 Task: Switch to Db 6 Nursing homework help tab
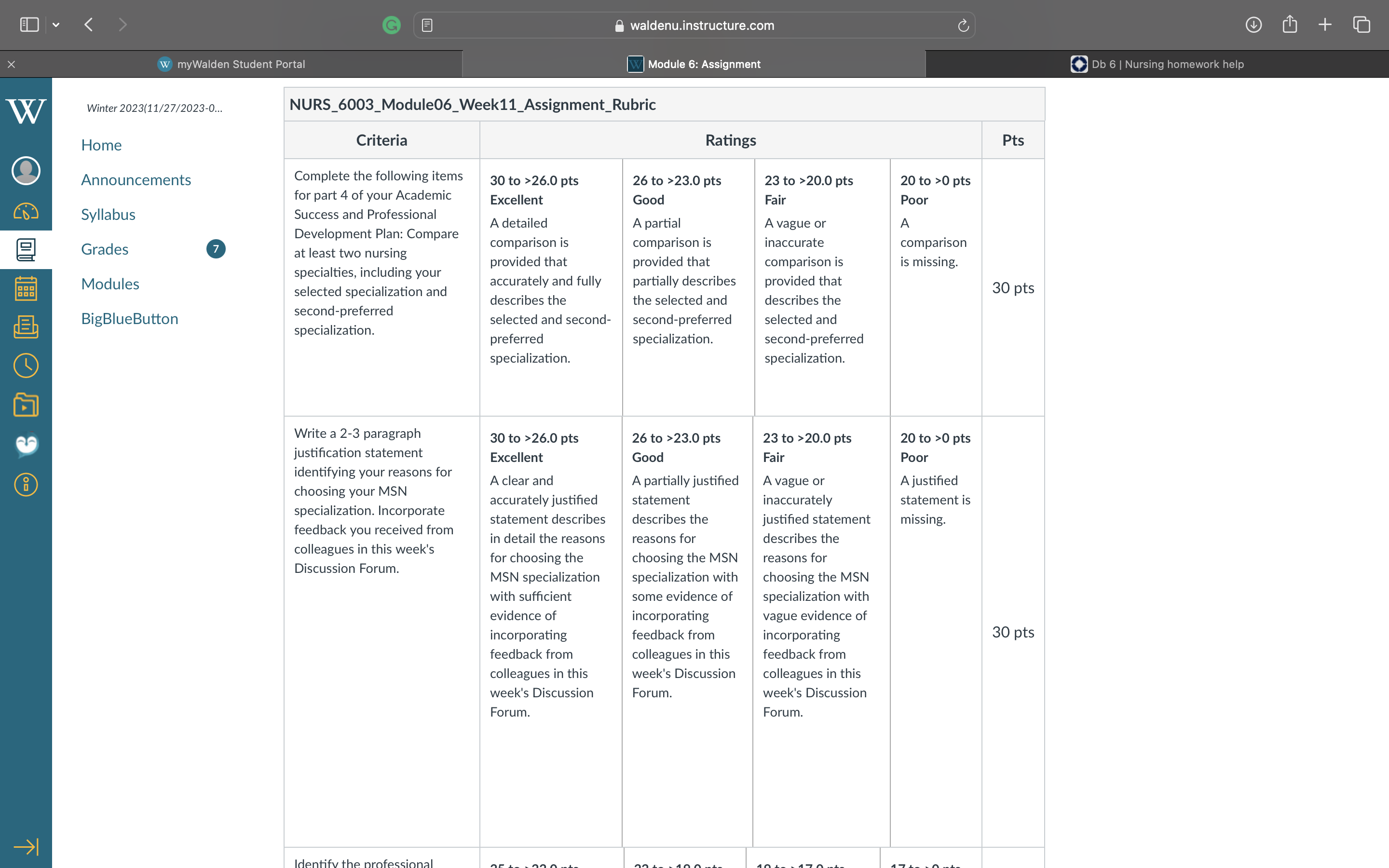1157,64
